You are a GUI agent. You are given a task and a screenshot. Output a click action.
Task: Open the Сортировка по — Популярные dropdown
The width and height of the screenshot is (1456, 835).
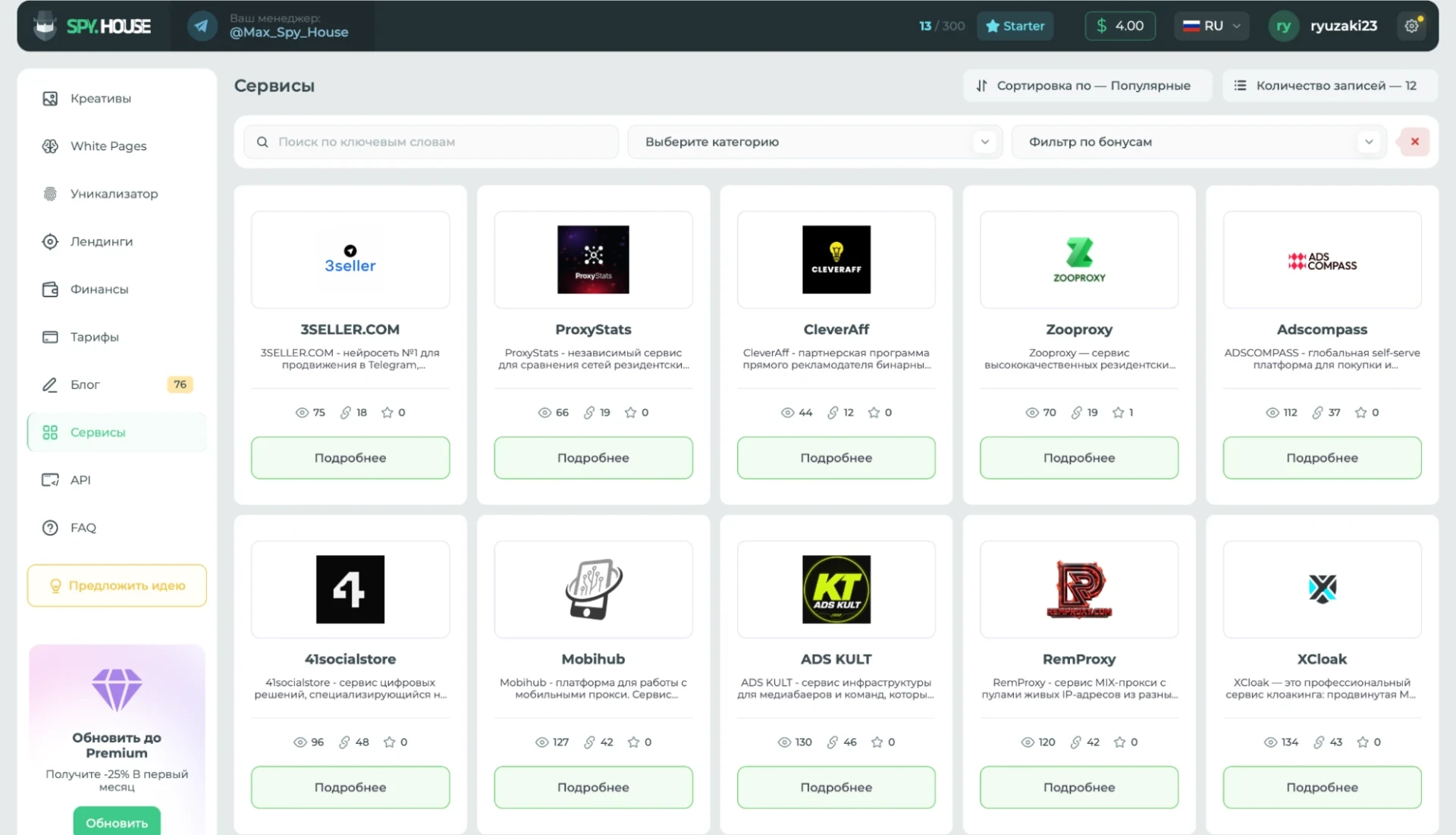point(1087,86)
